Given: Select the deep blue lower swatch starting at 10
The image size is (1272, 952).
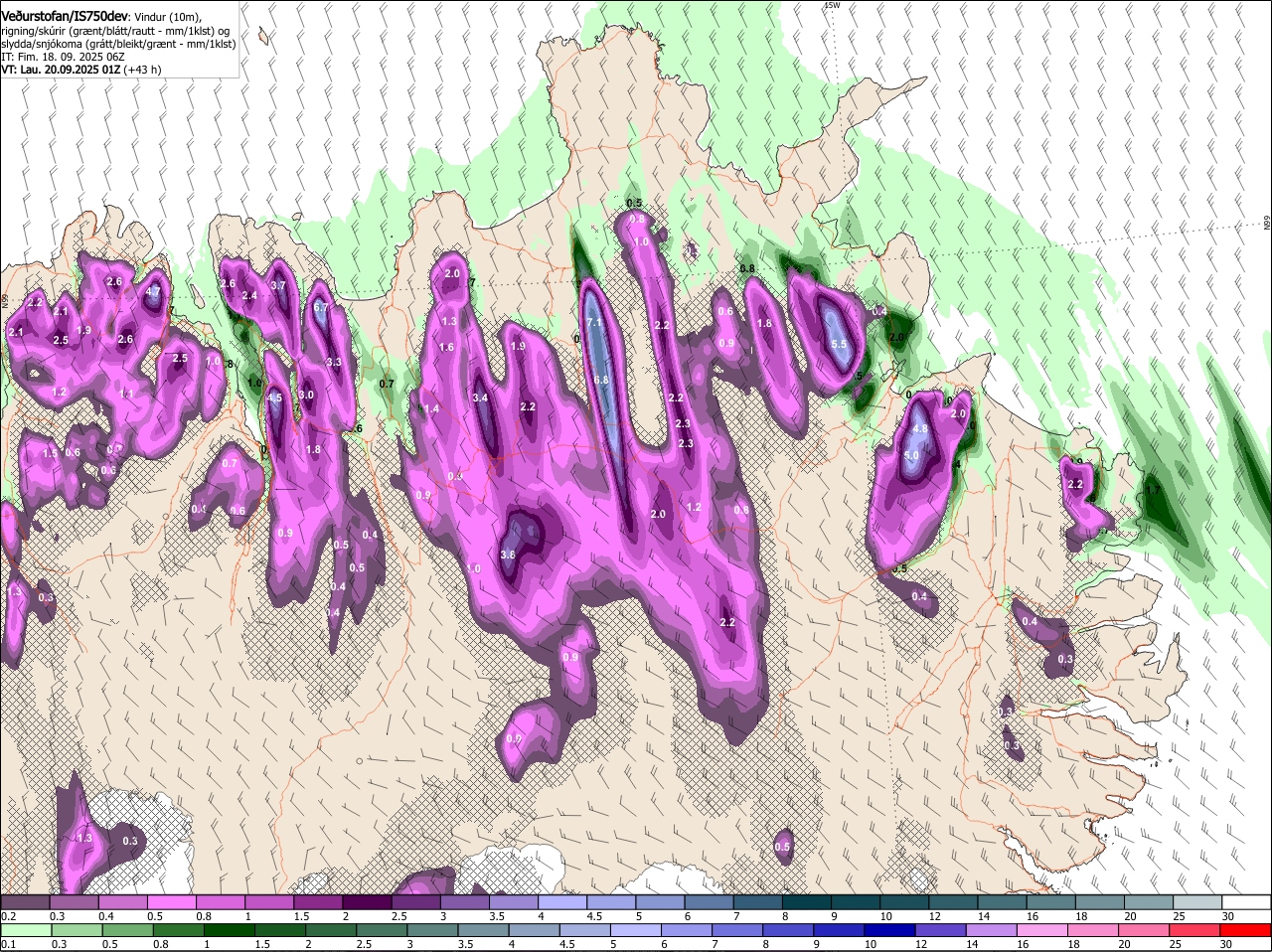Looking at the screenshot, I should coord(891,930).
